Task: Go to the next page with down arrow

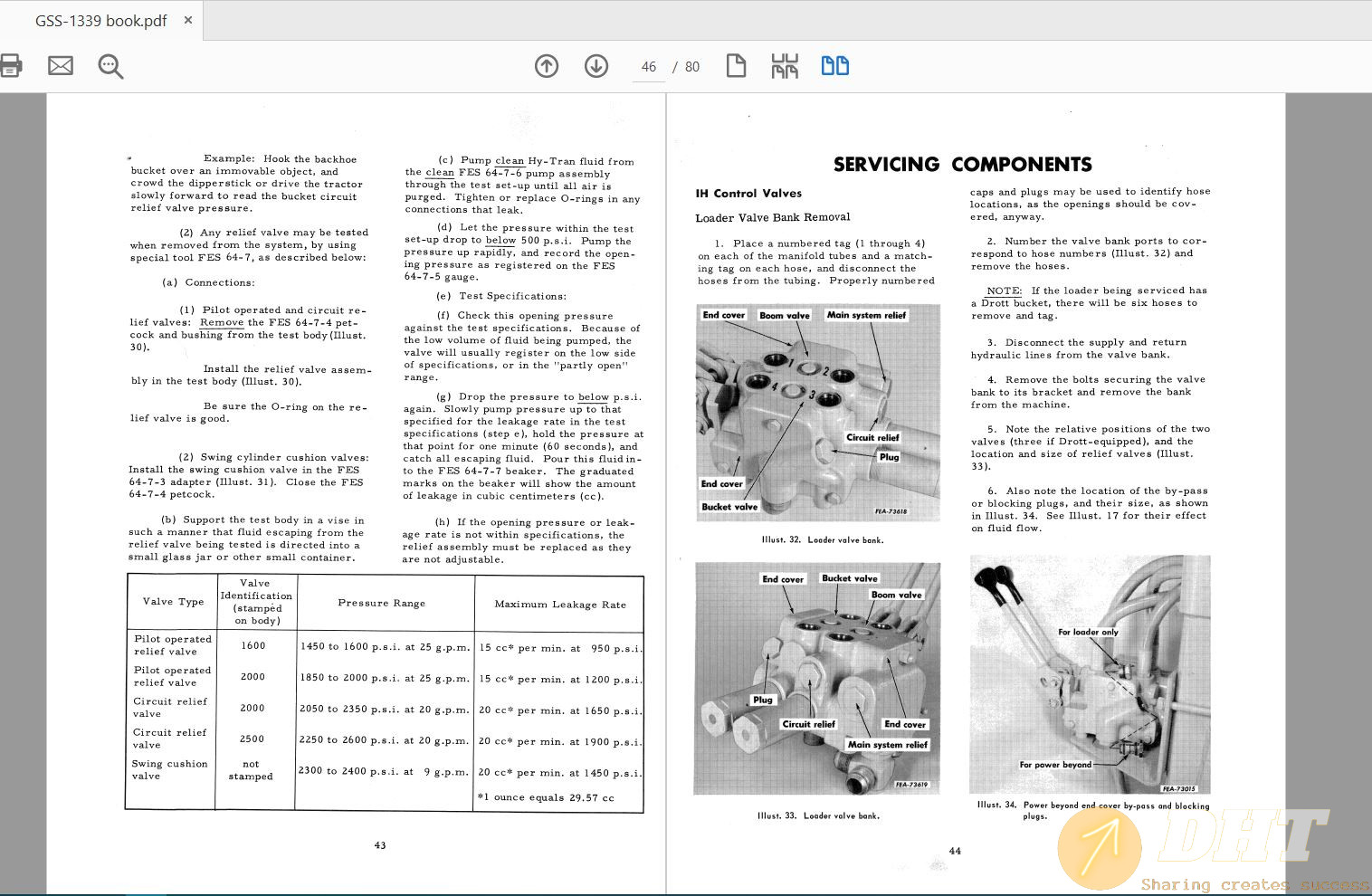Action: pos(596,66)
